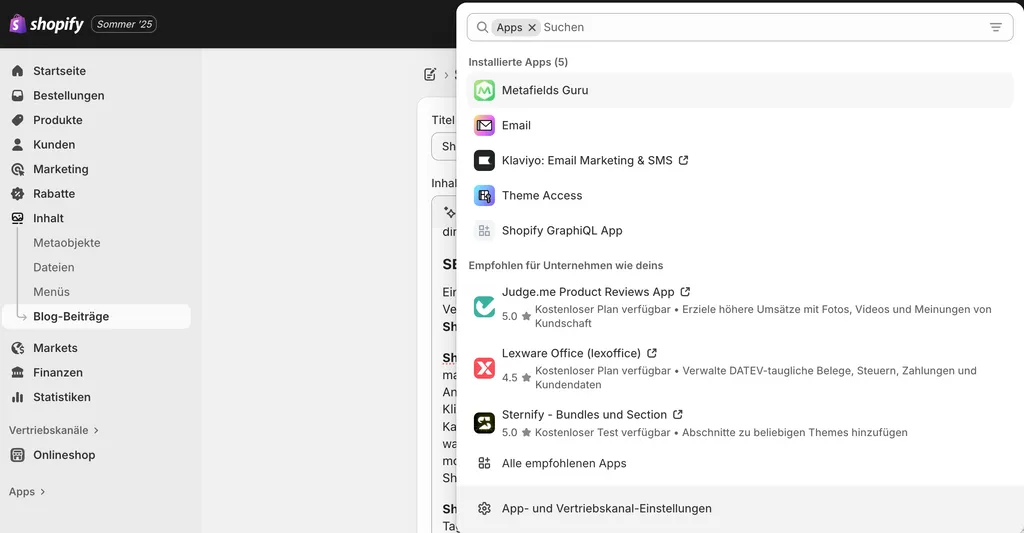Screen dimensions: 1024x533
Task: Open the Shopify GraphiQL App entry
Action: tap(561, 230)
